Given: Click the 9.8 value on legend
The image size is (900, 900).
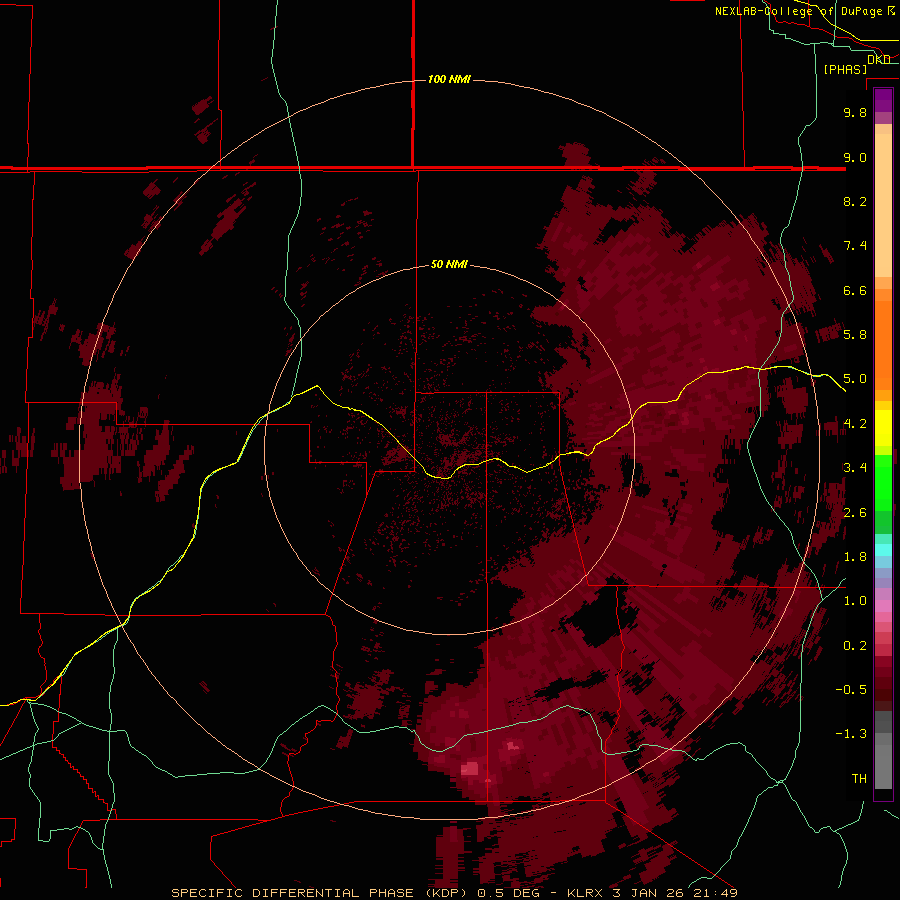Looking at the screenshot, I should [855, 112].
